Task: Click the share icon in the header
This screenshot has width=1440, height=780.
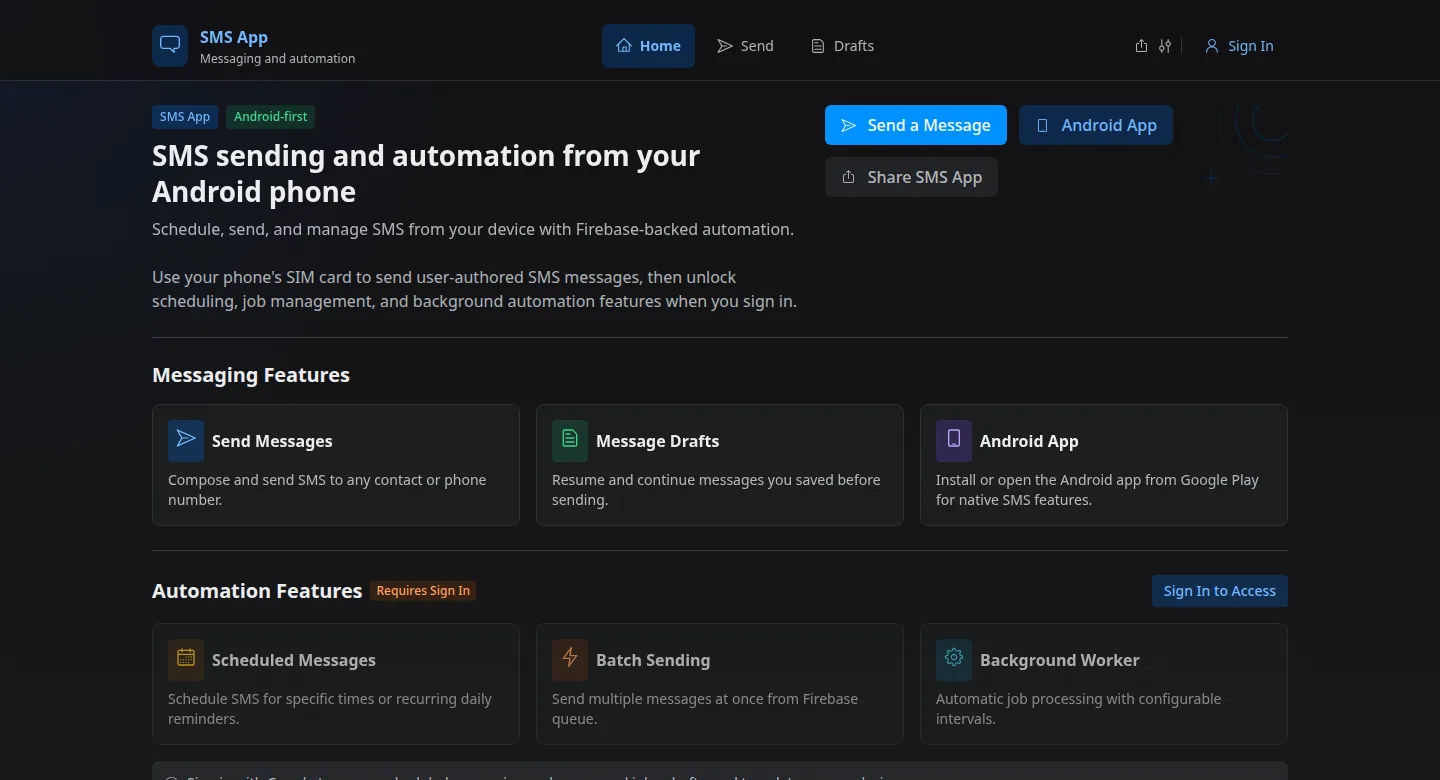Action: tap(1141, 46)
